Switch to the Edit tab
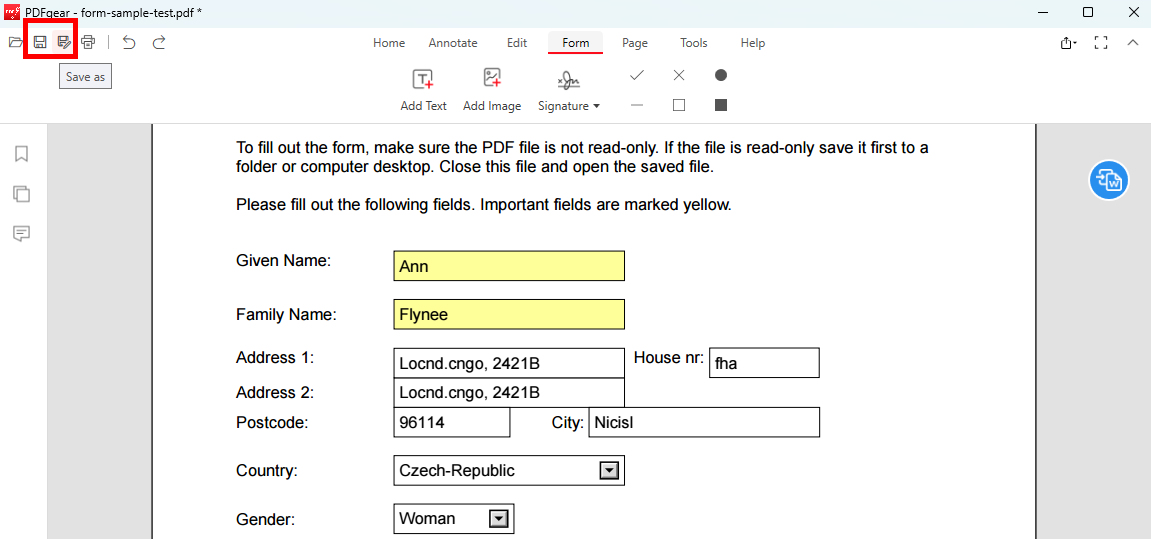The image size is (1151, 539). (x=517, y=43)
